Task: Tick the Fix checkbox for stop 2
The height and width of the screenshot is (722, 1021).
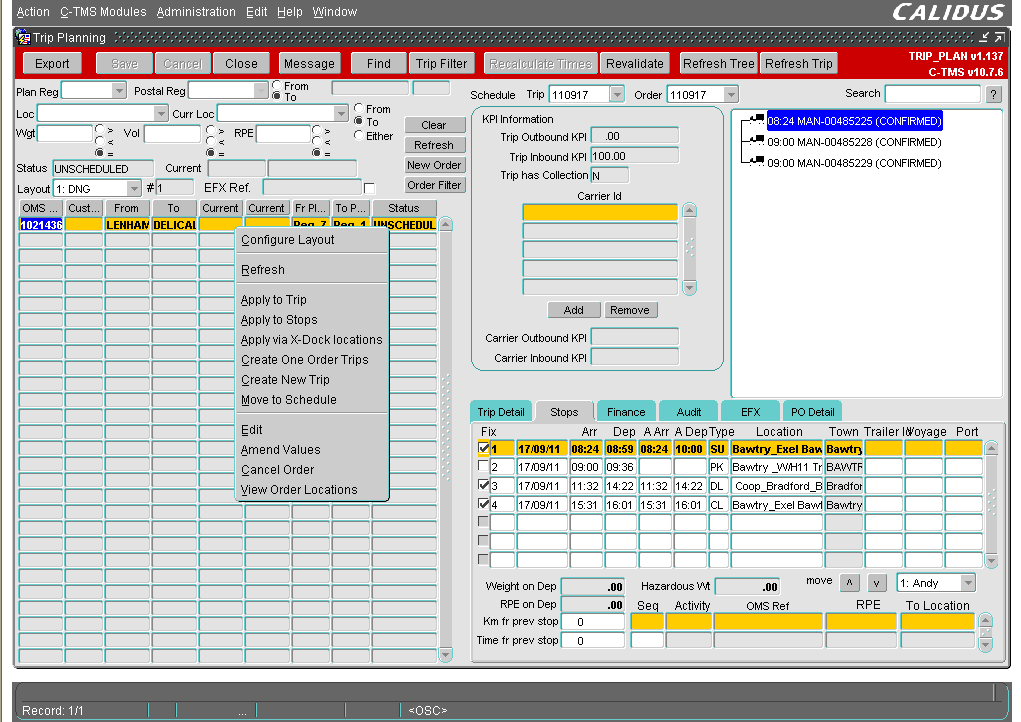Action: point(483,466)
